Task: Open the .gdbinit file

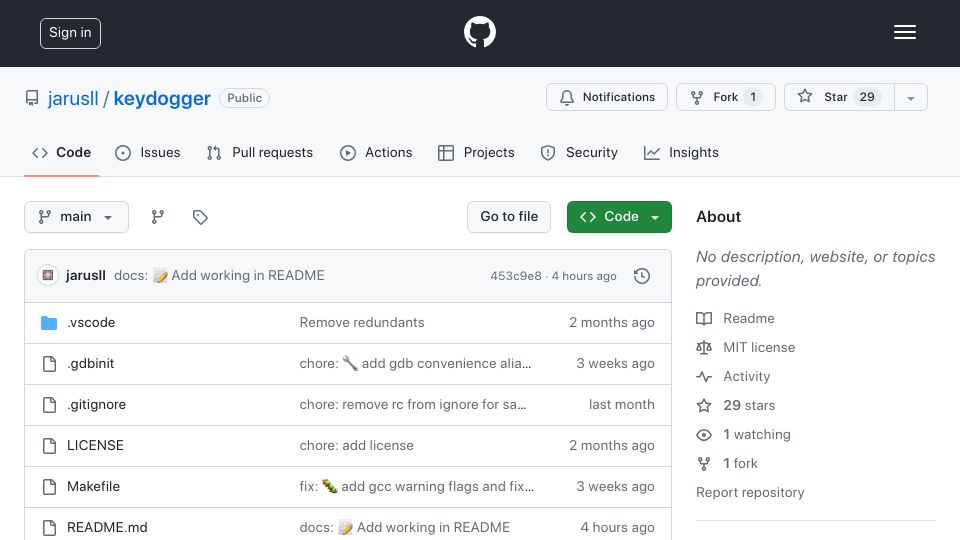Action: (91, 364)
